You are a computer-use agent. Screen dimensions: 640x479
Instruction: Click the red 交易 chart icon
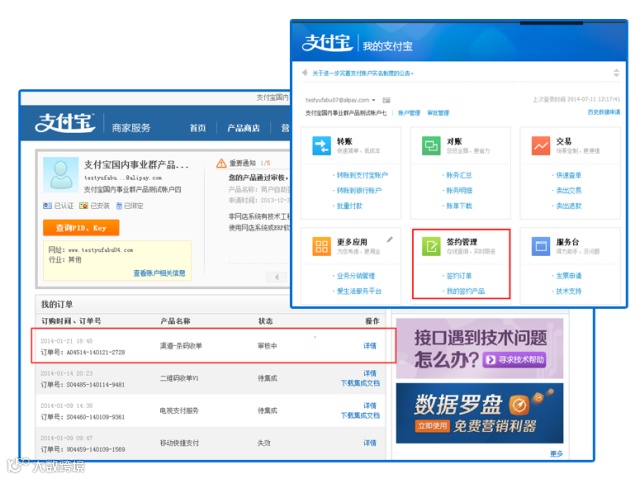point(541,146)
